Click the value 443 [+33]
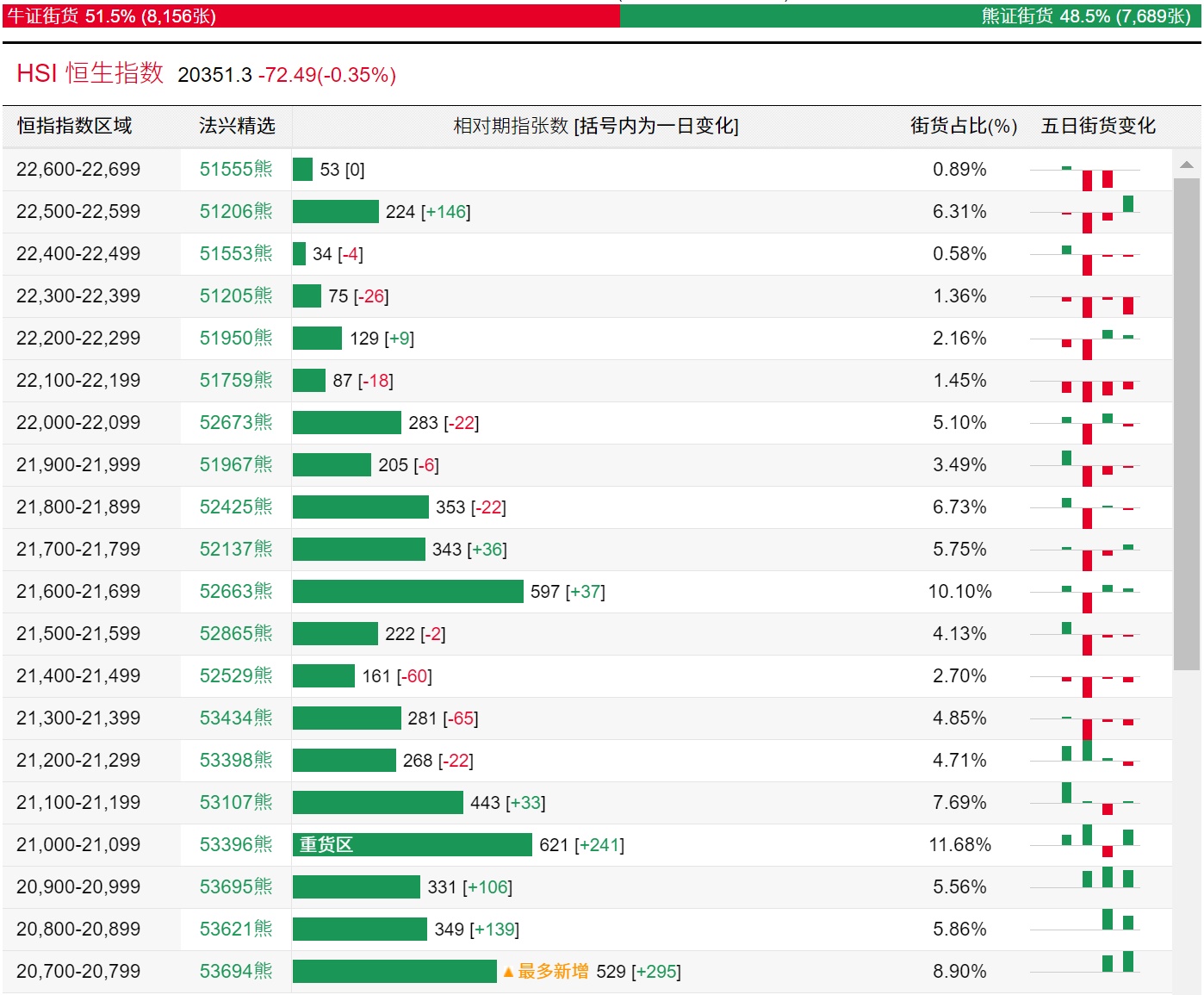This screenshot has width=1204, height=995. click(508, 803)
